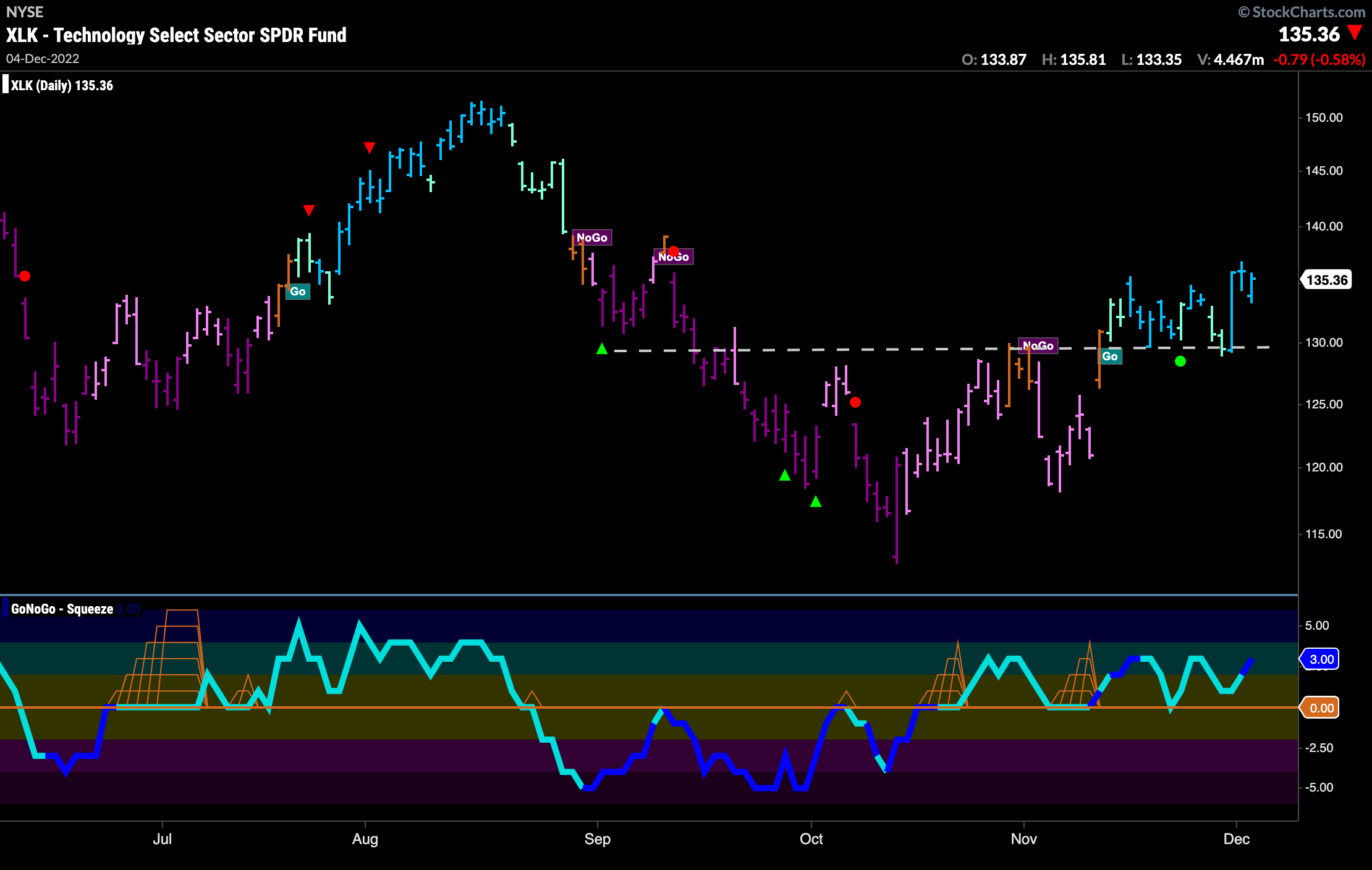Click the second NoGo label with red dot
The width and height of the screenshot is (1372, 870).
[674, 256]
